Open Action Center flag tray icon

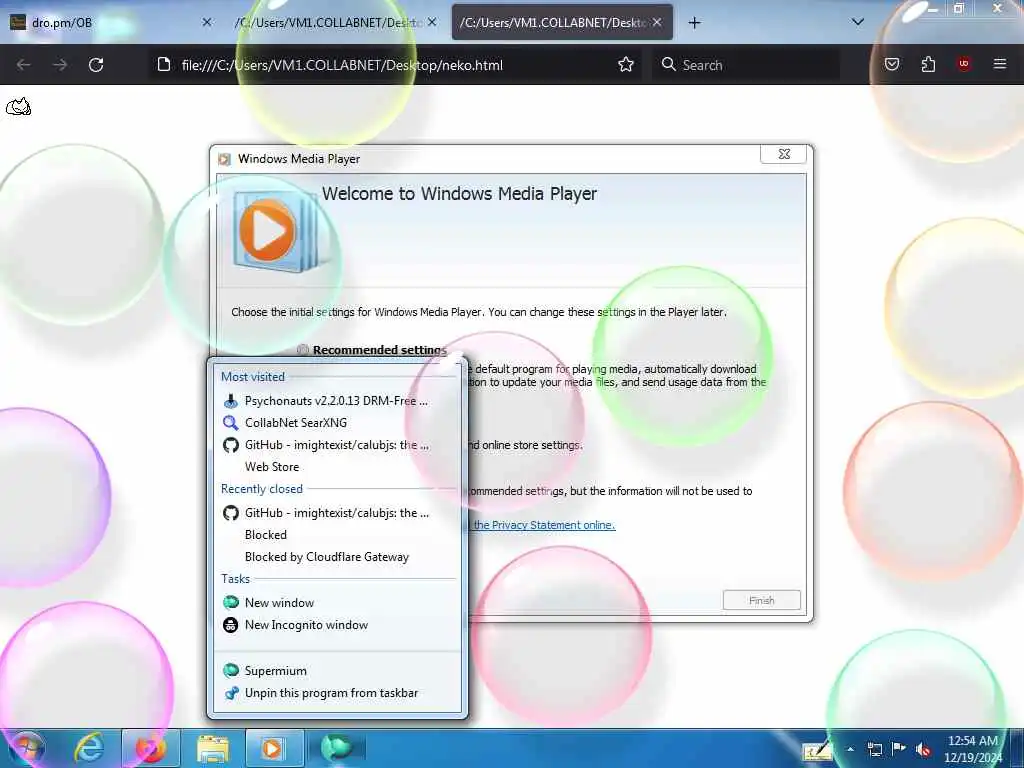899,749
